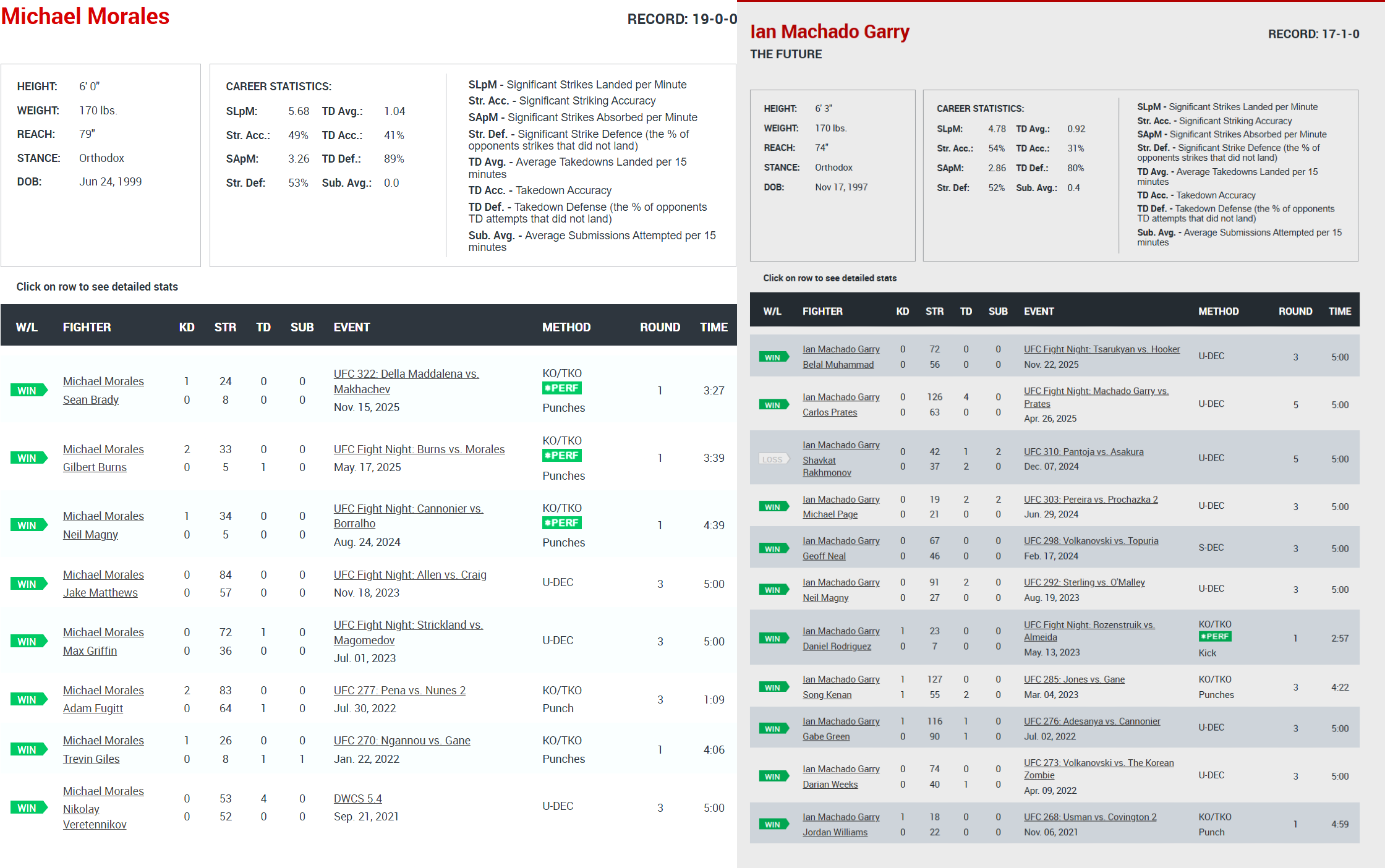Click EVENT column header in Morales table
The width and height of the screenshot is (1385, 868).
pos(352,327)
